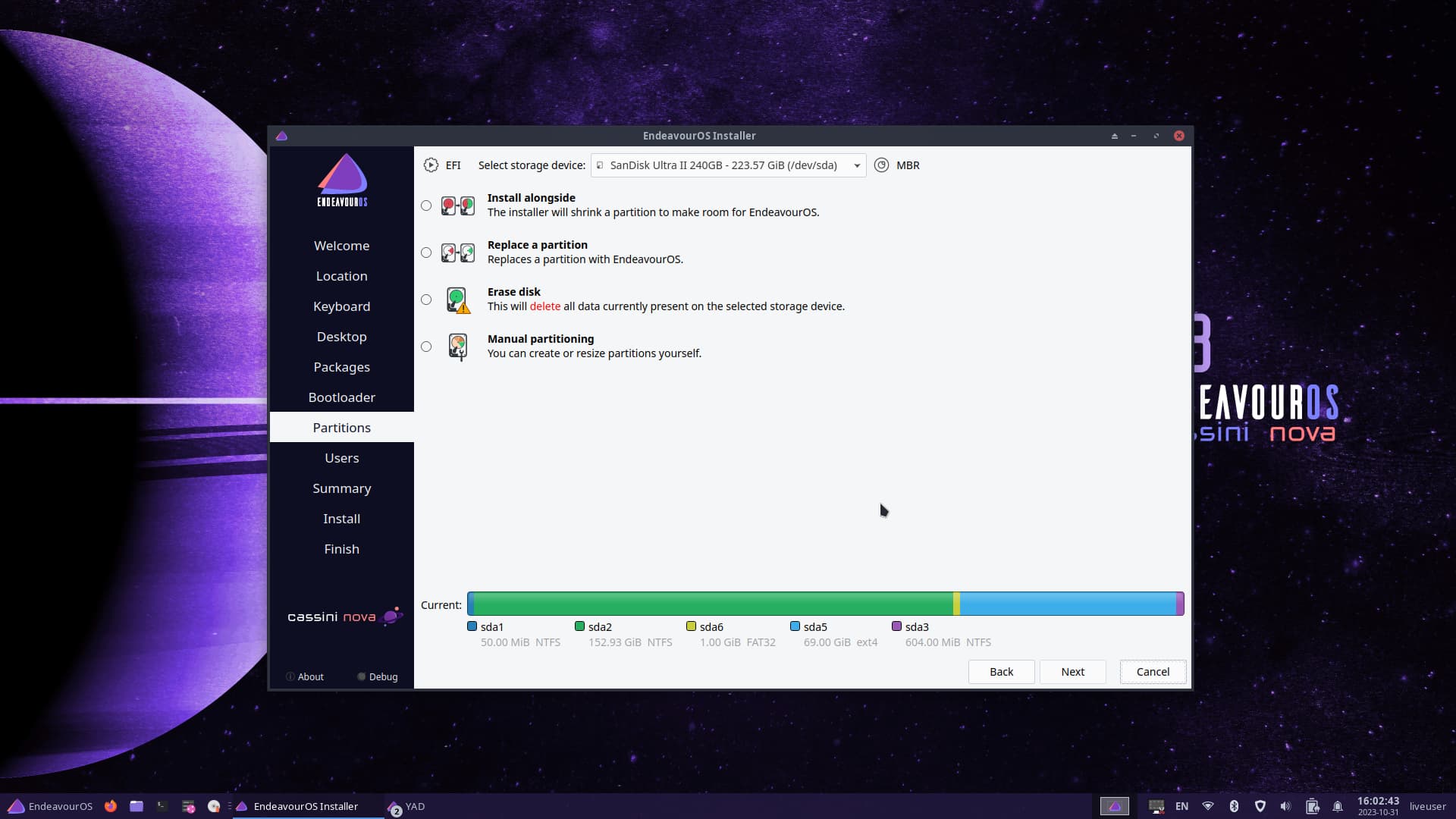Click the sda1 legend color swatch
The height and width of the screenshot is (819, 1456).
pos(472,626)
